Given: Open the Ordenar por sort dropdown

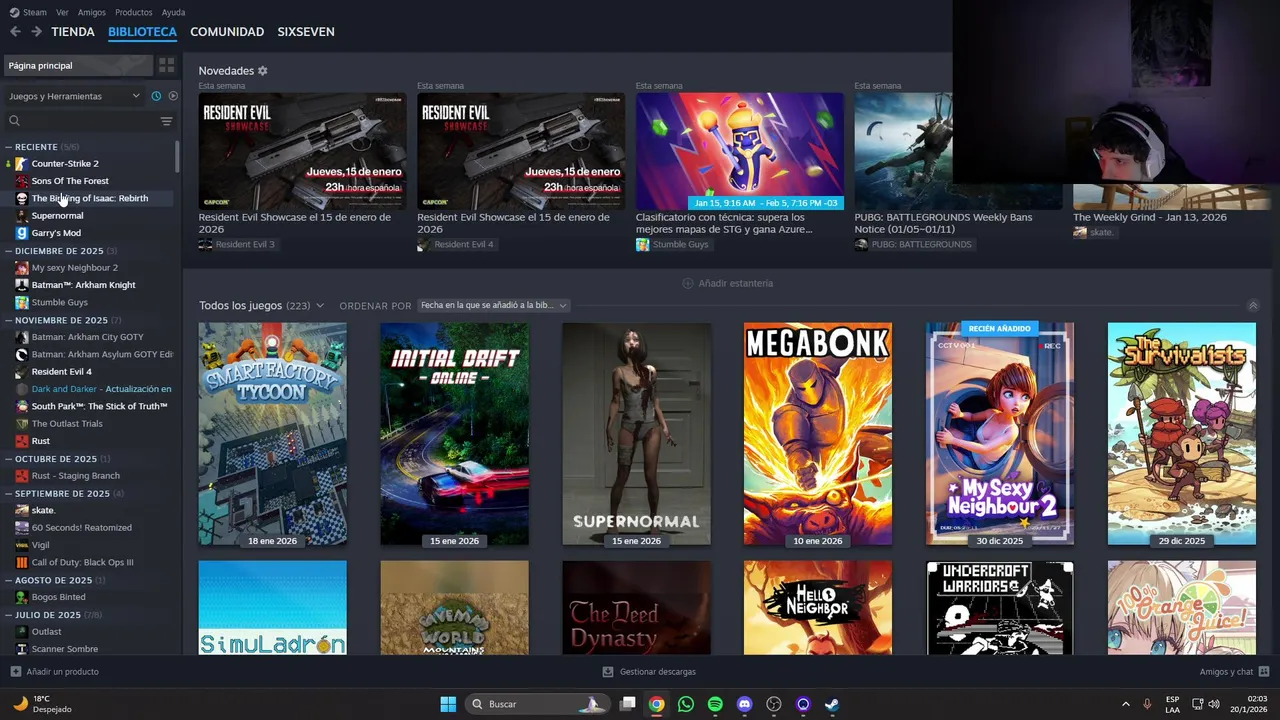Looking at the screenshot, I should [493, 306].
